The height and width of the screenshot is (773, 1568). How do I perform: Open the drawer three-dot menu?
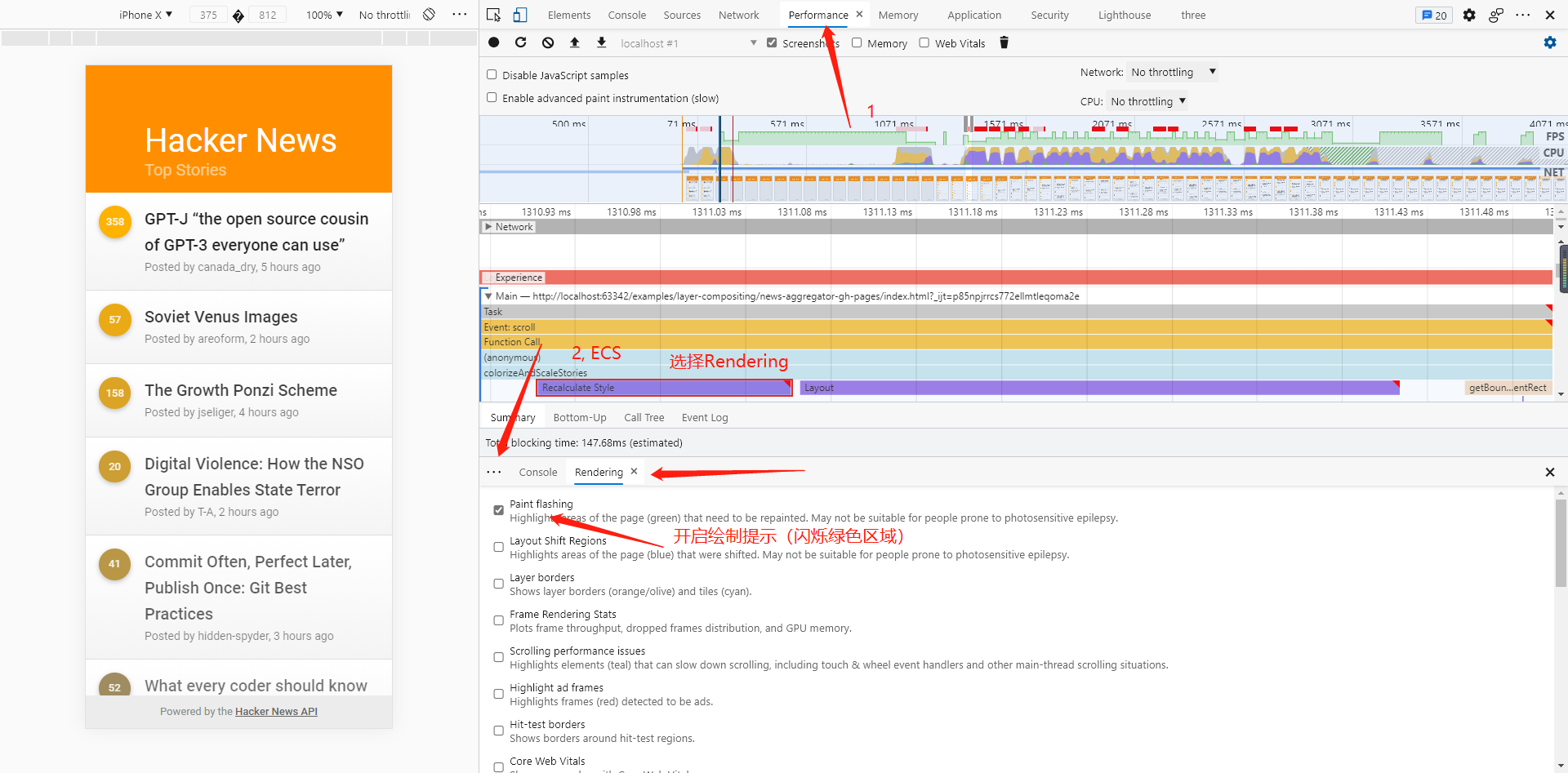pyautogui.click(x=494, y=472)
